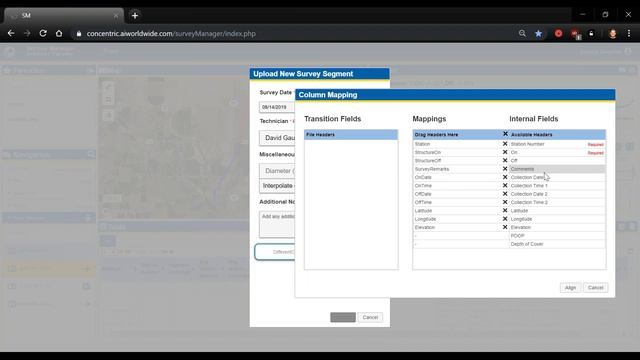This screenshot has width=640, height=360.
Task: Select the 'OnDate' mapped header
Action: click(423, 178)
